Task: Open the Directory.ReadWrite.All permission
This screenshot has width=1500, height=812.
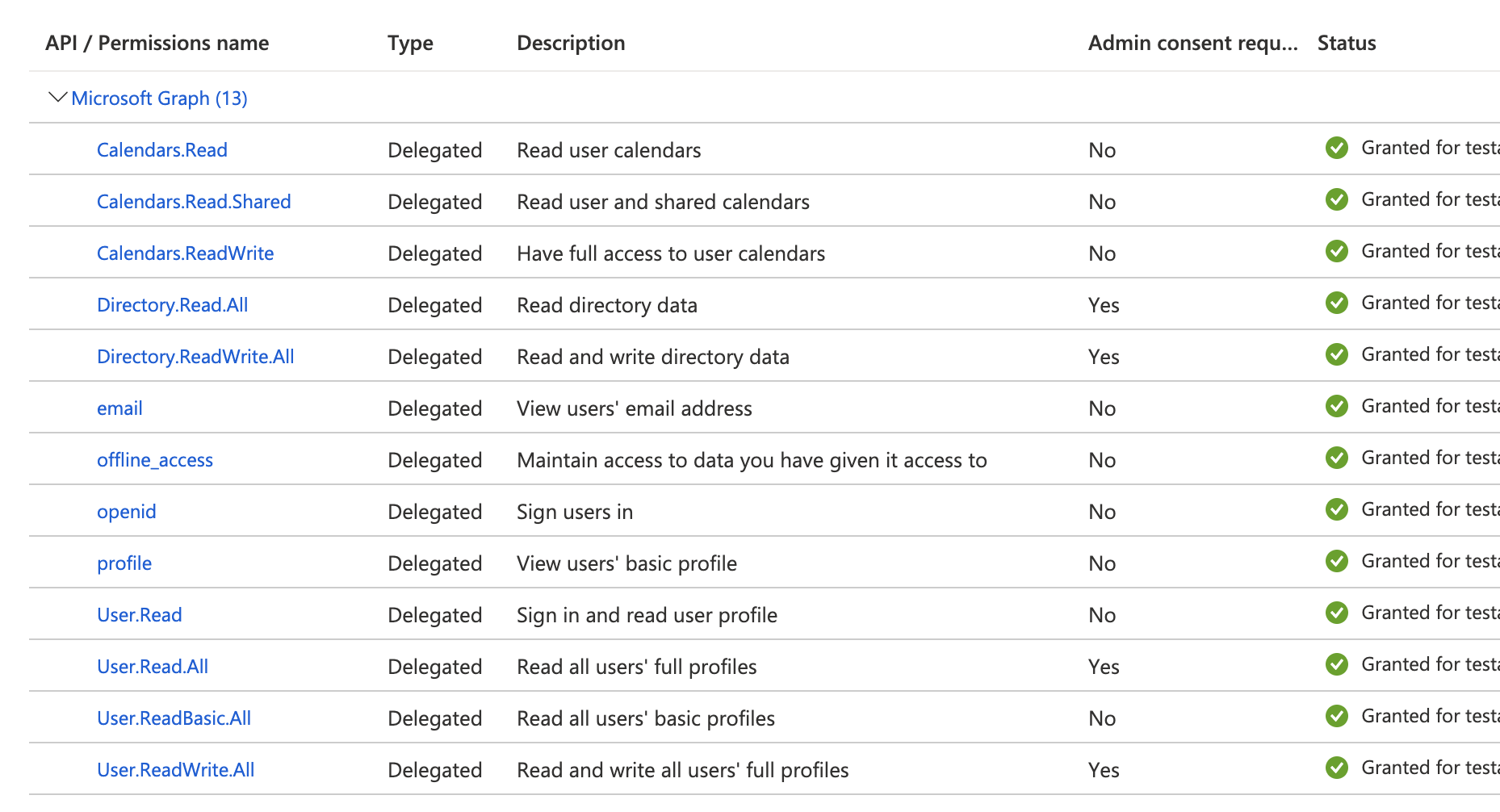Action: pyautogui.click(x=195, y=357)
